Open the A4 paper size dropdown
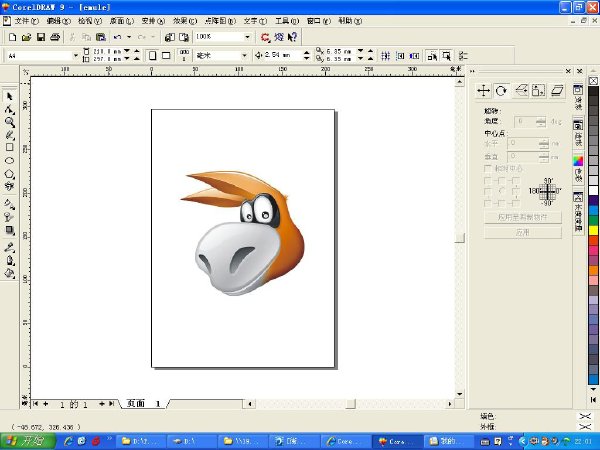 point(75,56)
